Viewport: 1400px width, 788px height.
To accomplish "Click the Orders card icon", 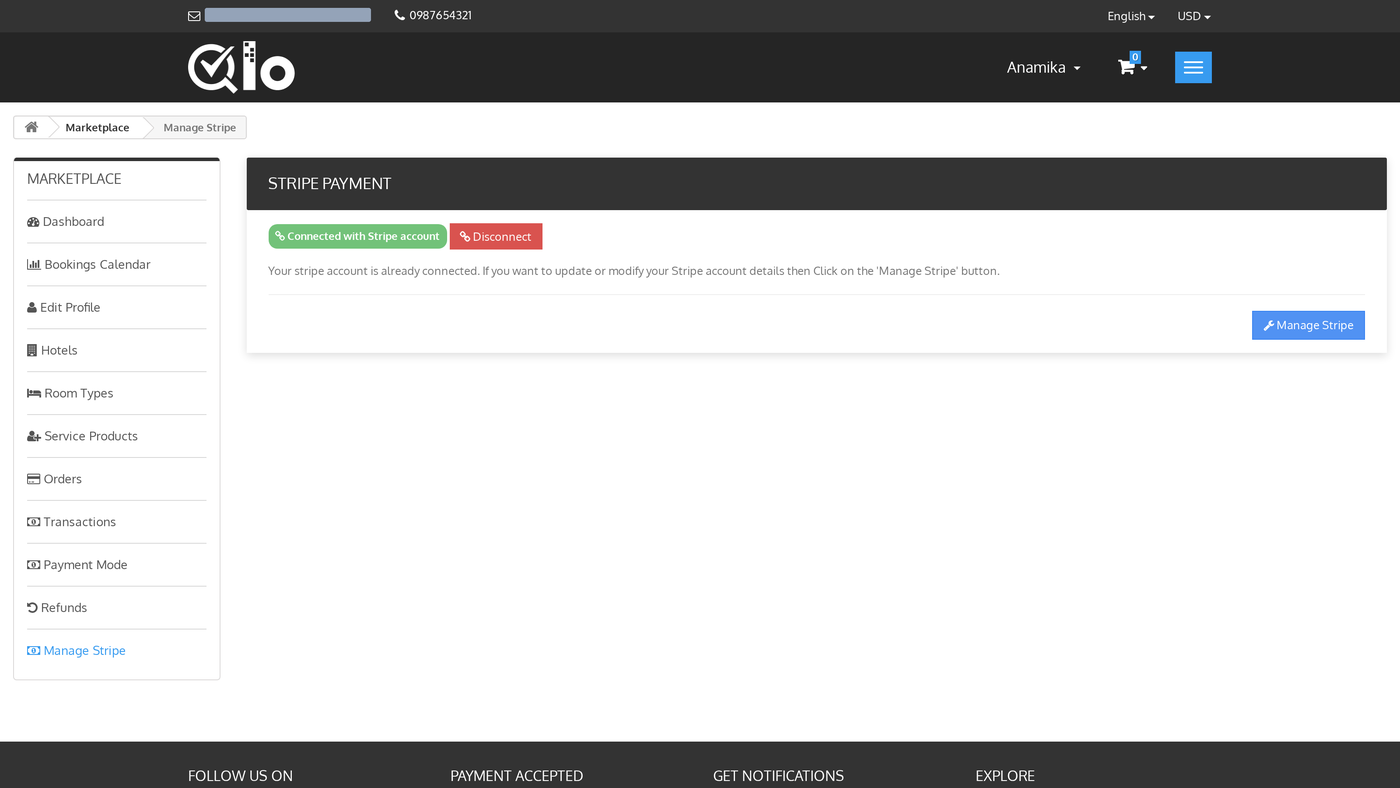I will click(34, 479).
